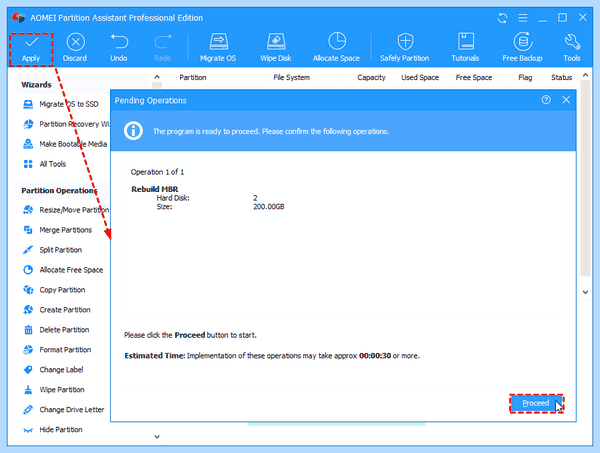Select Make Bootable Media
Image resolution: width=600 pixels, height=453 pixels.
(x=65, y=144)
